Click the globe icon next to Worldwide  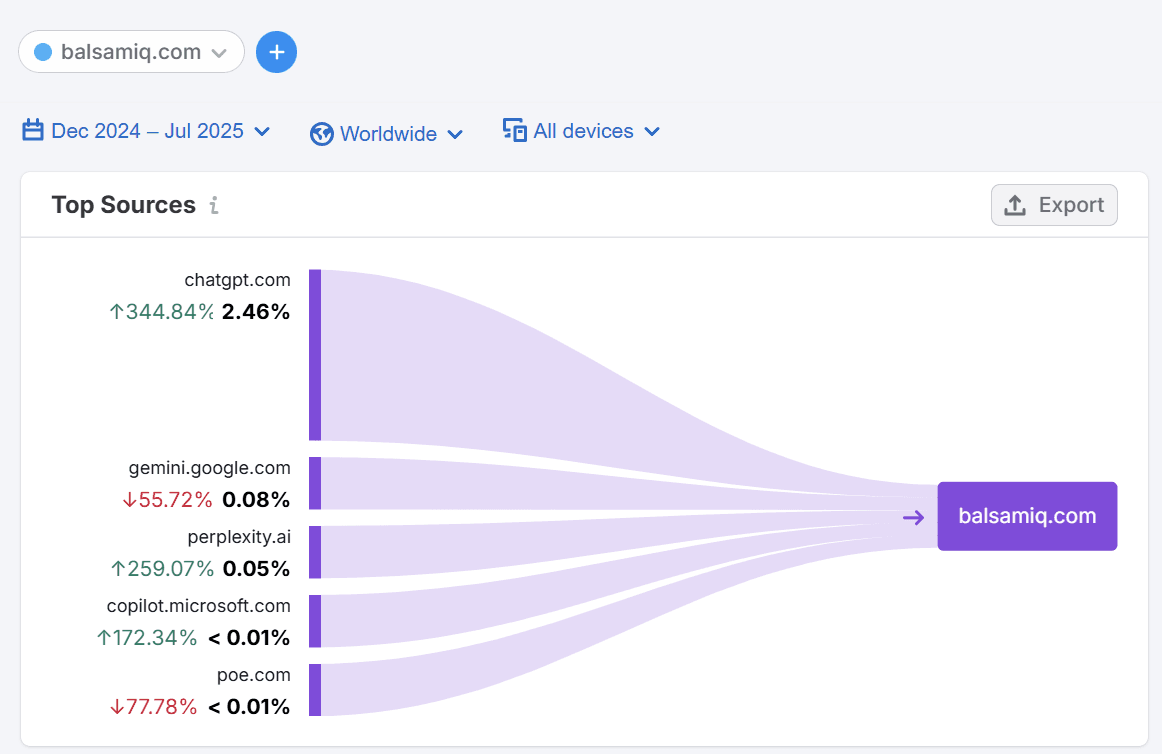tap(321, 134)
